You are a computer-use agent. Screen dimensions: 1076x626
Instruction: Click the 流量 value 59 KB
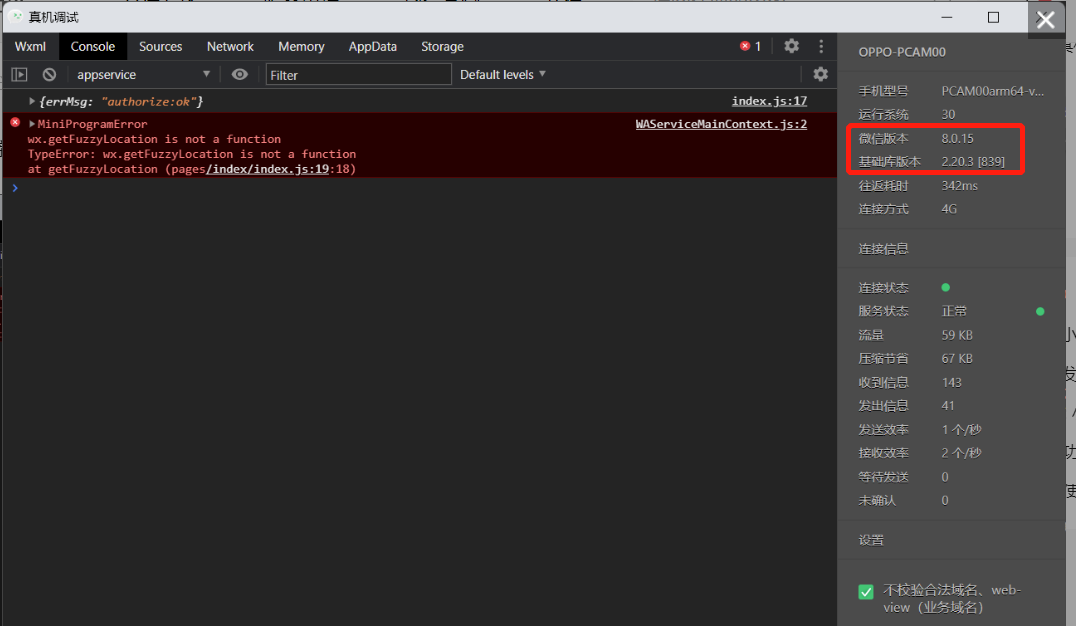957,335
